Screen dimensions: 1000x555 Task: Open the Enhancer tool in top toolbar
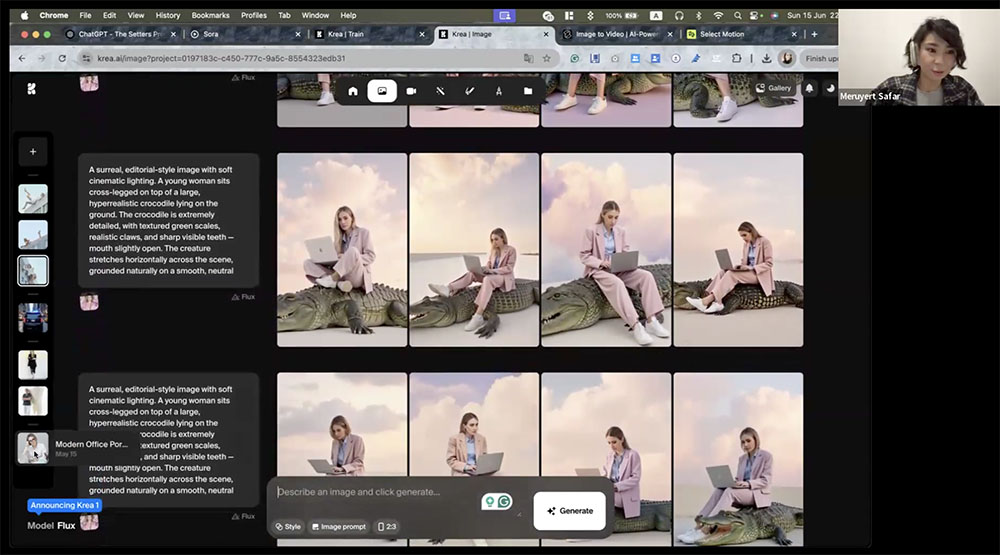click(x=440, y=91)
